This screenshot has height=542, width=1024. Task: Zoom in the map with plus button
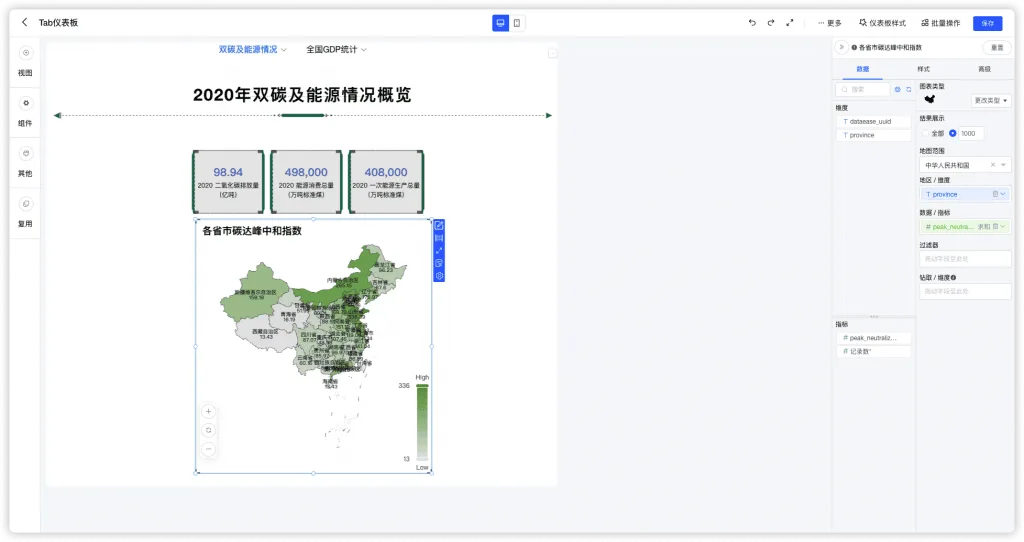tap(208, 411)
